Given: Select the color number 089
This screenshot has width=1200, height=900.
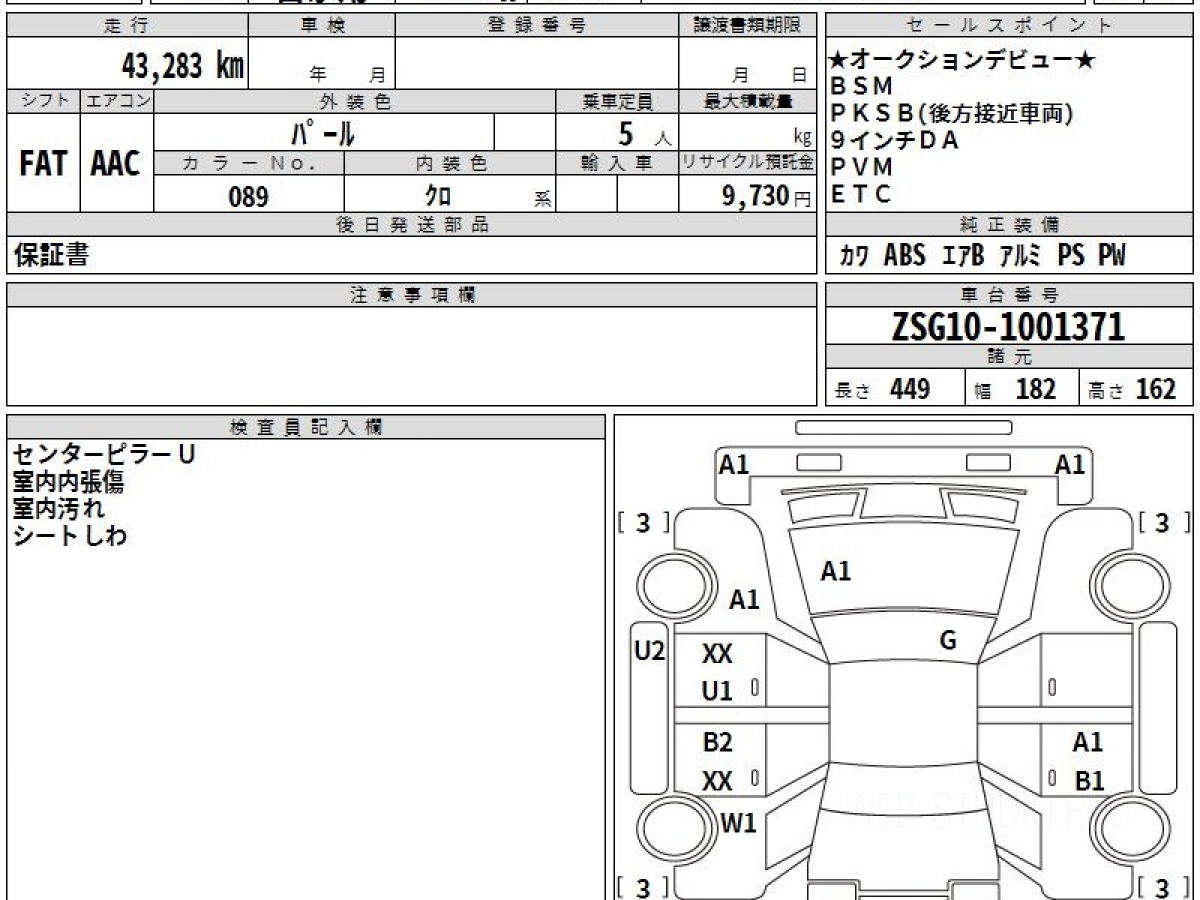Looking at the screenshot, I should 248,197.
